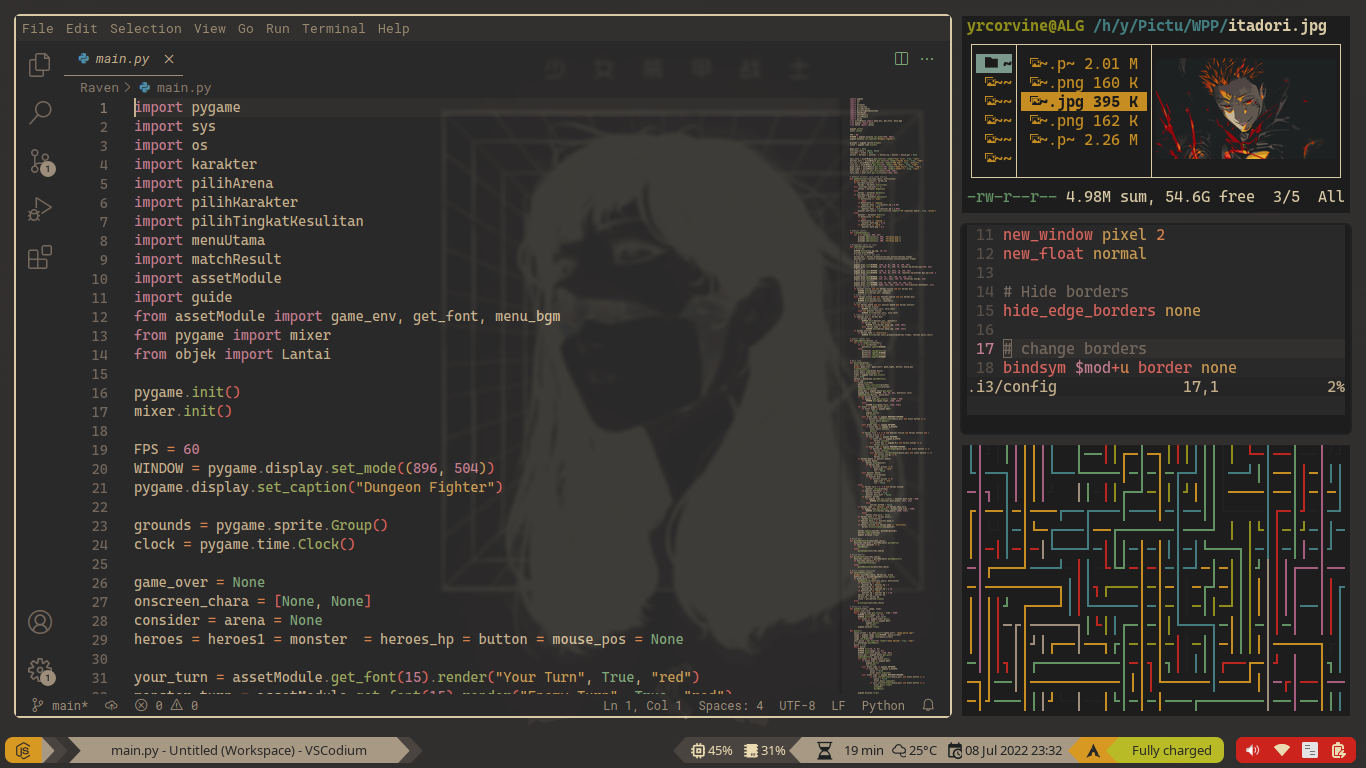
Task: Open the Selection menu
Action: coord(146,29)
